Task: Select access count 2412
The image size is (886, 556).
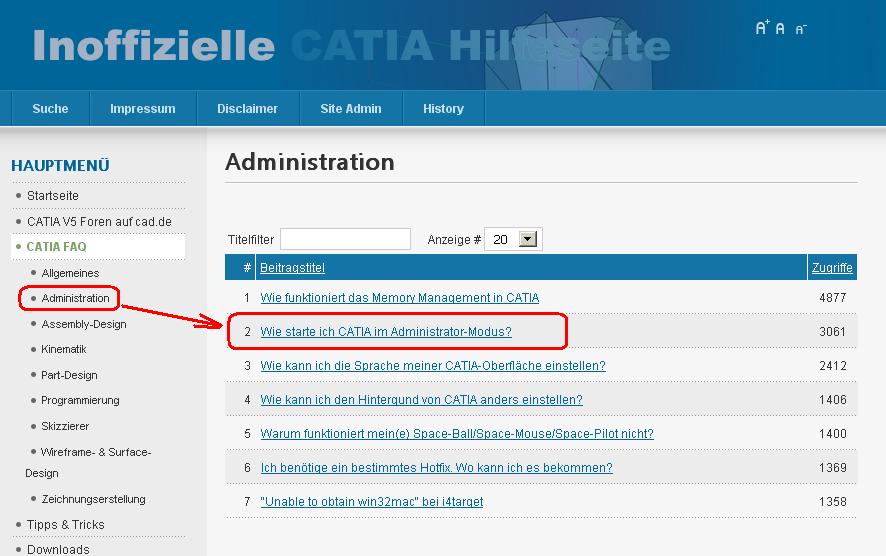Action: point(832,366)
